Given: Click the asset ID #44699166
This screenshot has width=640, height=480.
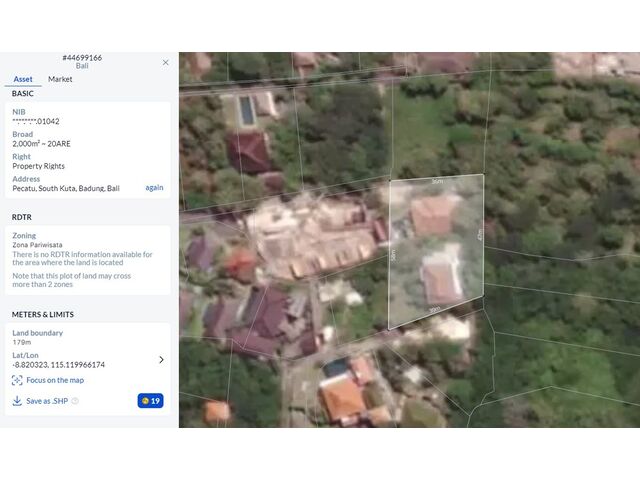Looking at the screenshot, I should (x=82, y=58).
